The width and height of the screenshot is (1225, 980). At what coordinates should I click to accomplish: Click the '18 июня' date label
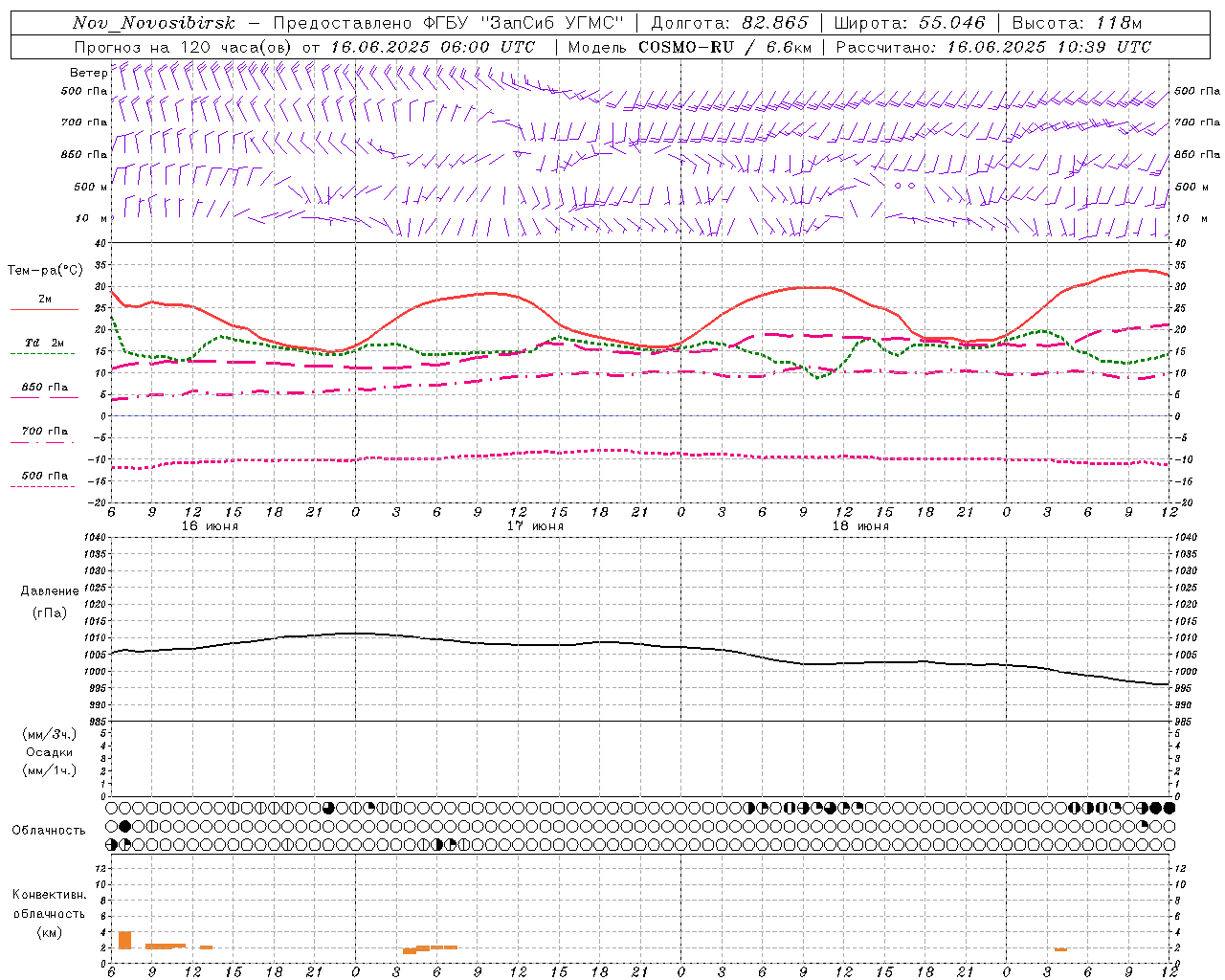(860, 526)
